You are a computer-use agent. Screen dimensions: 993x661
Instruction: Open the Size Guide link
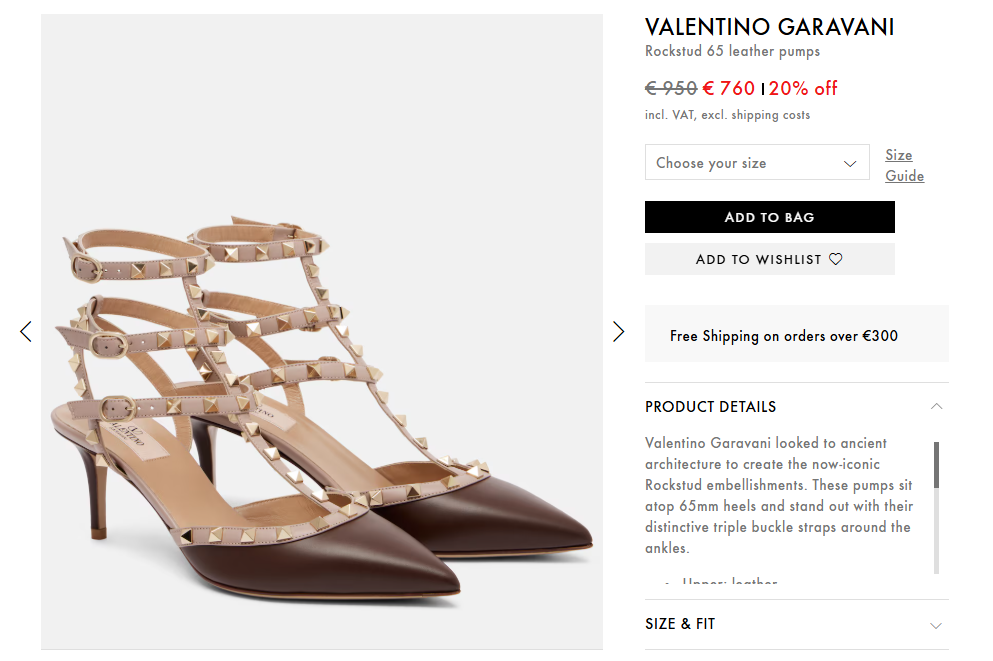tap(904, 165)
